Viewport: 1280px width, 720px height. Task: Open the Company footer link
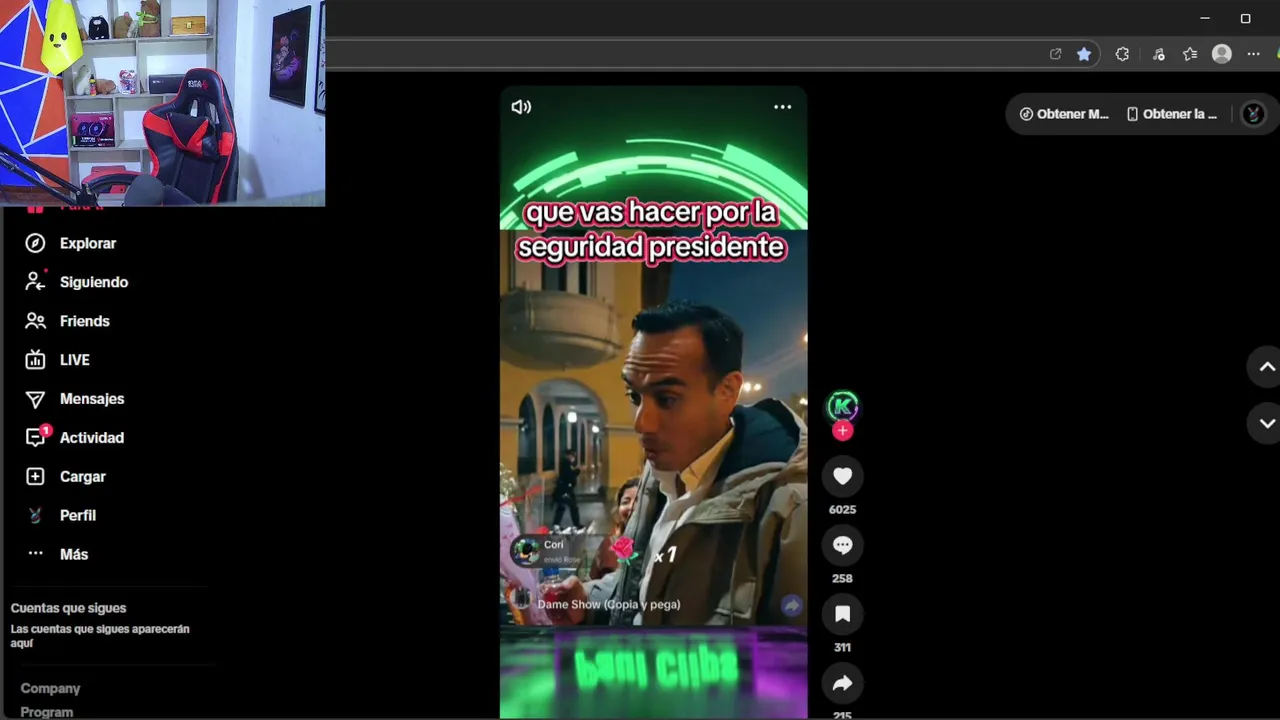coord(50,688)
